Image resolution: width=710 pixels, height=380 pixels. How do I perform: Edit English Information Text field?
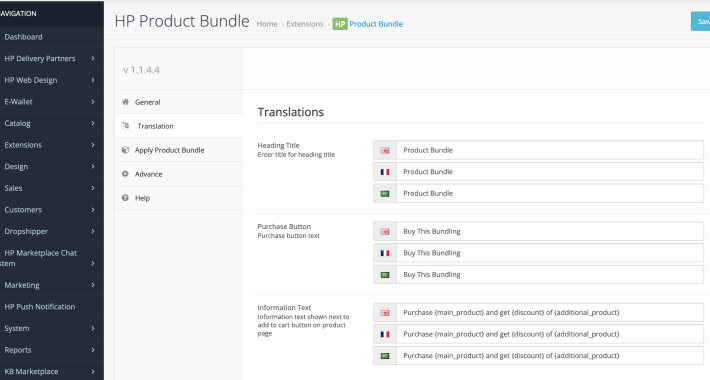(550, 313)
